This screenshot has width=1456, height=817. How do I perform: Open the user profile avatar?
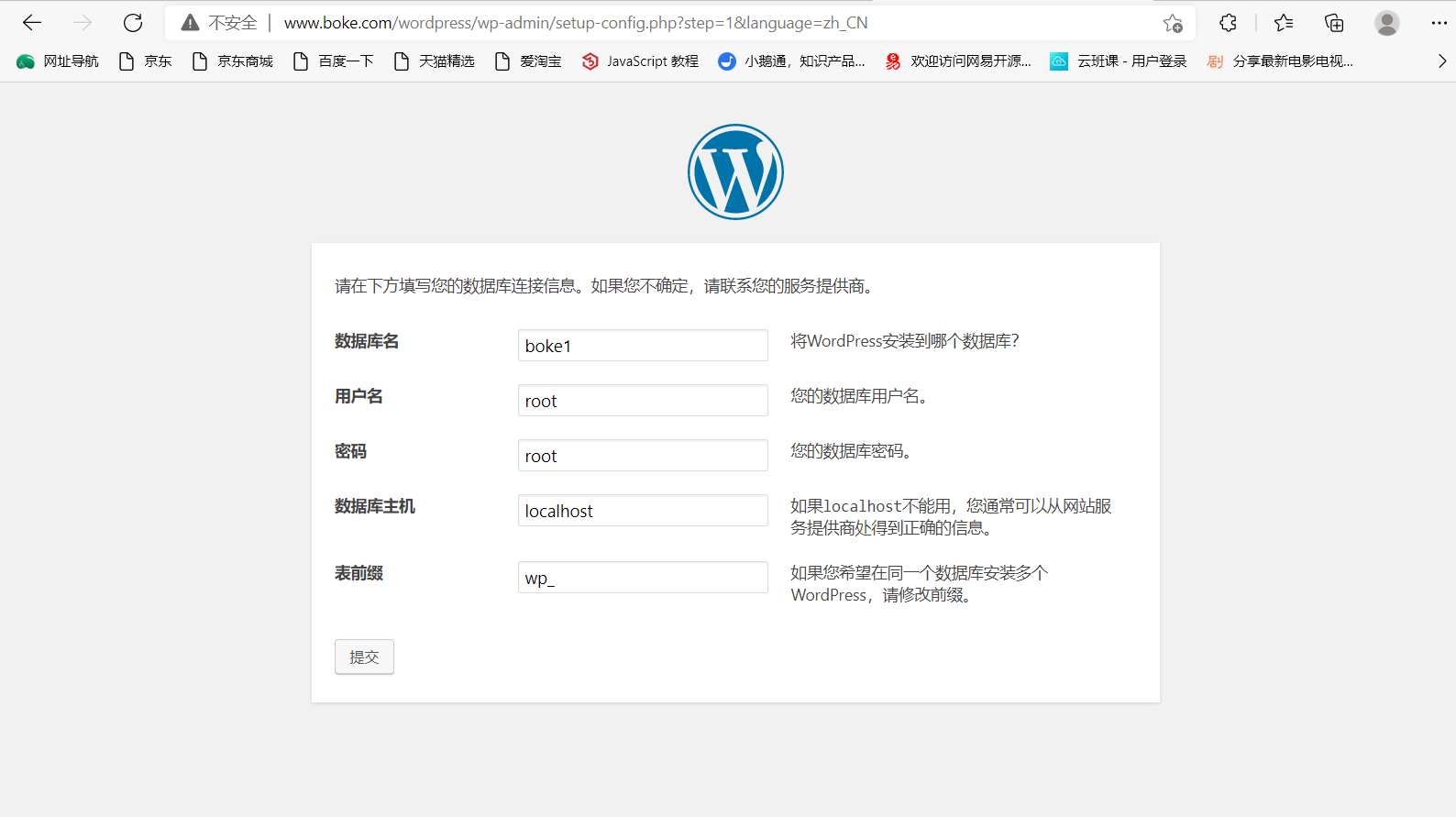(x=1387, y=23)
